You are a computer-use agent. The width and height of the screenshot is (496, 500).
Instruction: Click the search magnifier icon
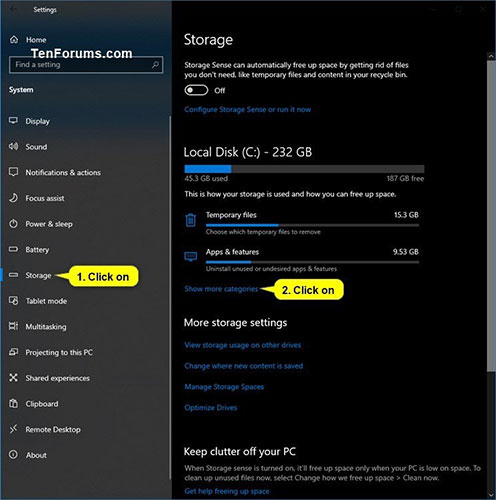[155, 64]
